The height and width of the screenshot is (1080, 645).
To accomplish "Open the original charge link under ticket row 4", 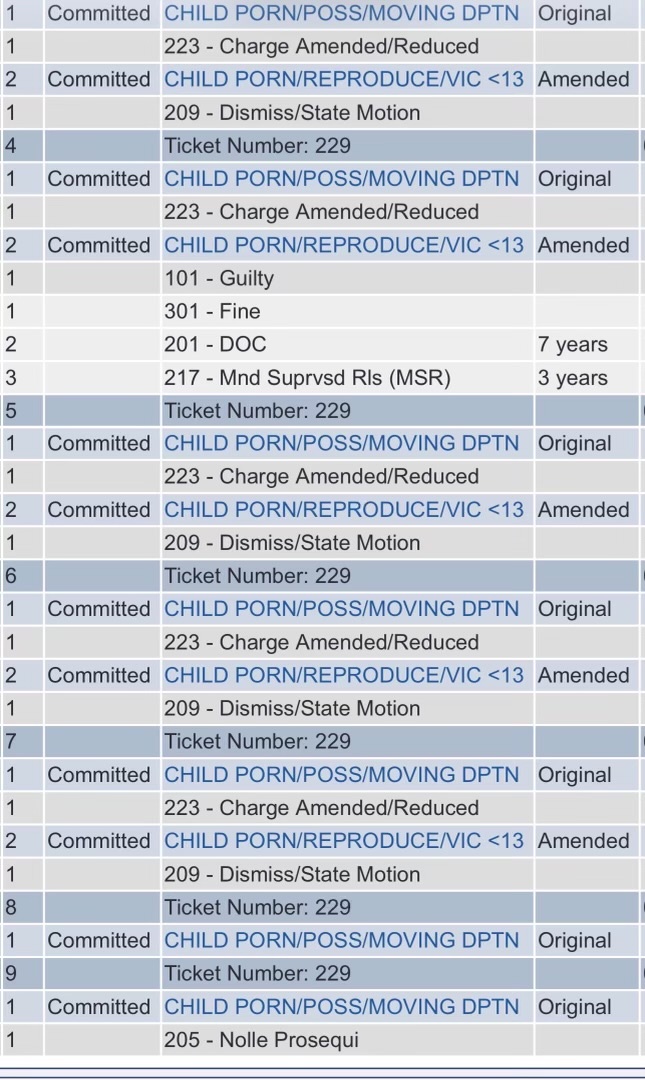I will click(342, 179).
